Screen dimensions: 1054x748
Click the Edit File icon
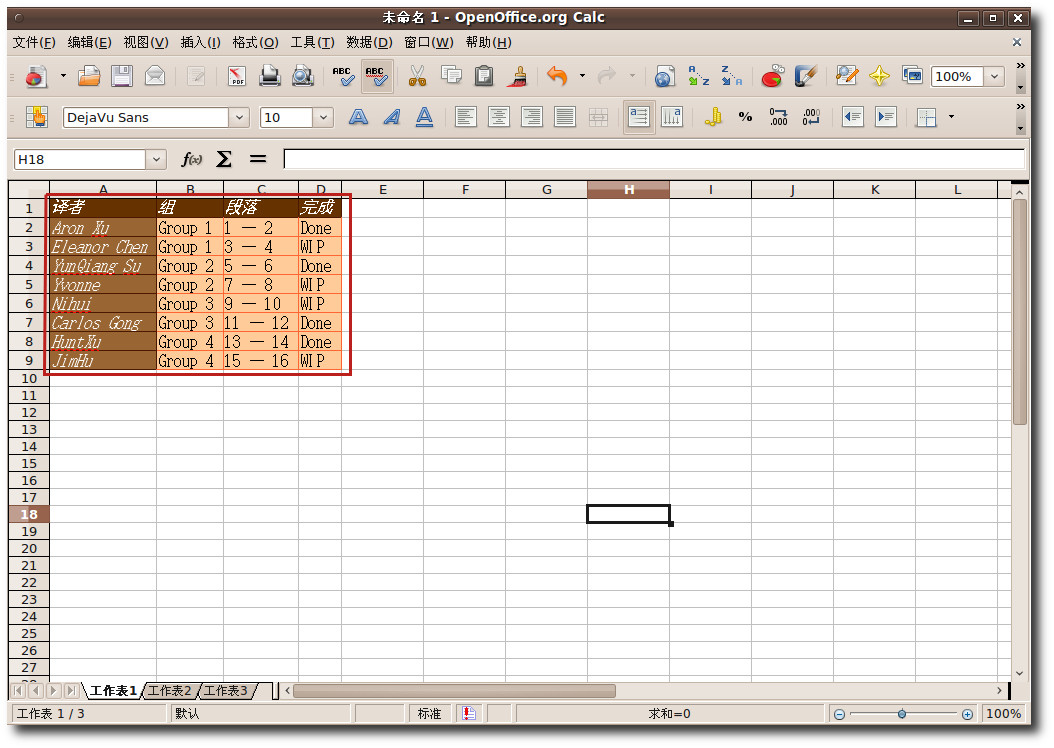(x=196, y=76)
